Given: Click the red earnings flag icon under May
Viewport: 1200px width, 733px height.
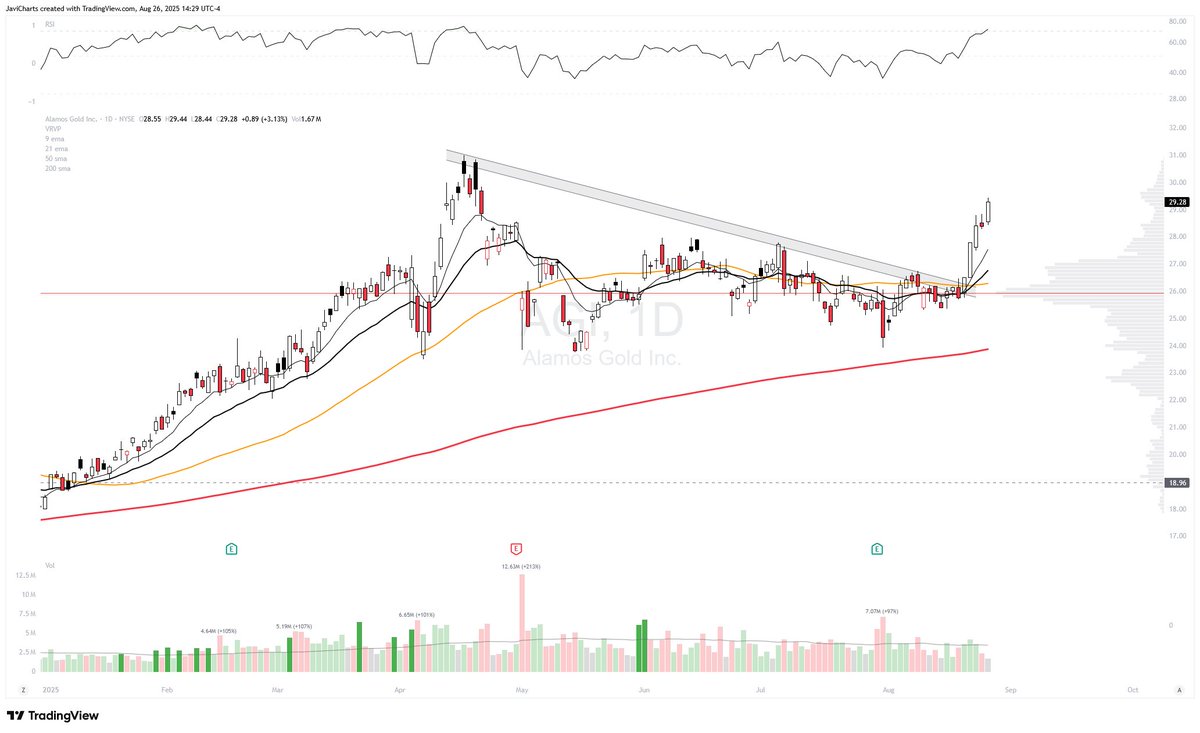Looking at the screenshot, I should [x=517, y=549].
